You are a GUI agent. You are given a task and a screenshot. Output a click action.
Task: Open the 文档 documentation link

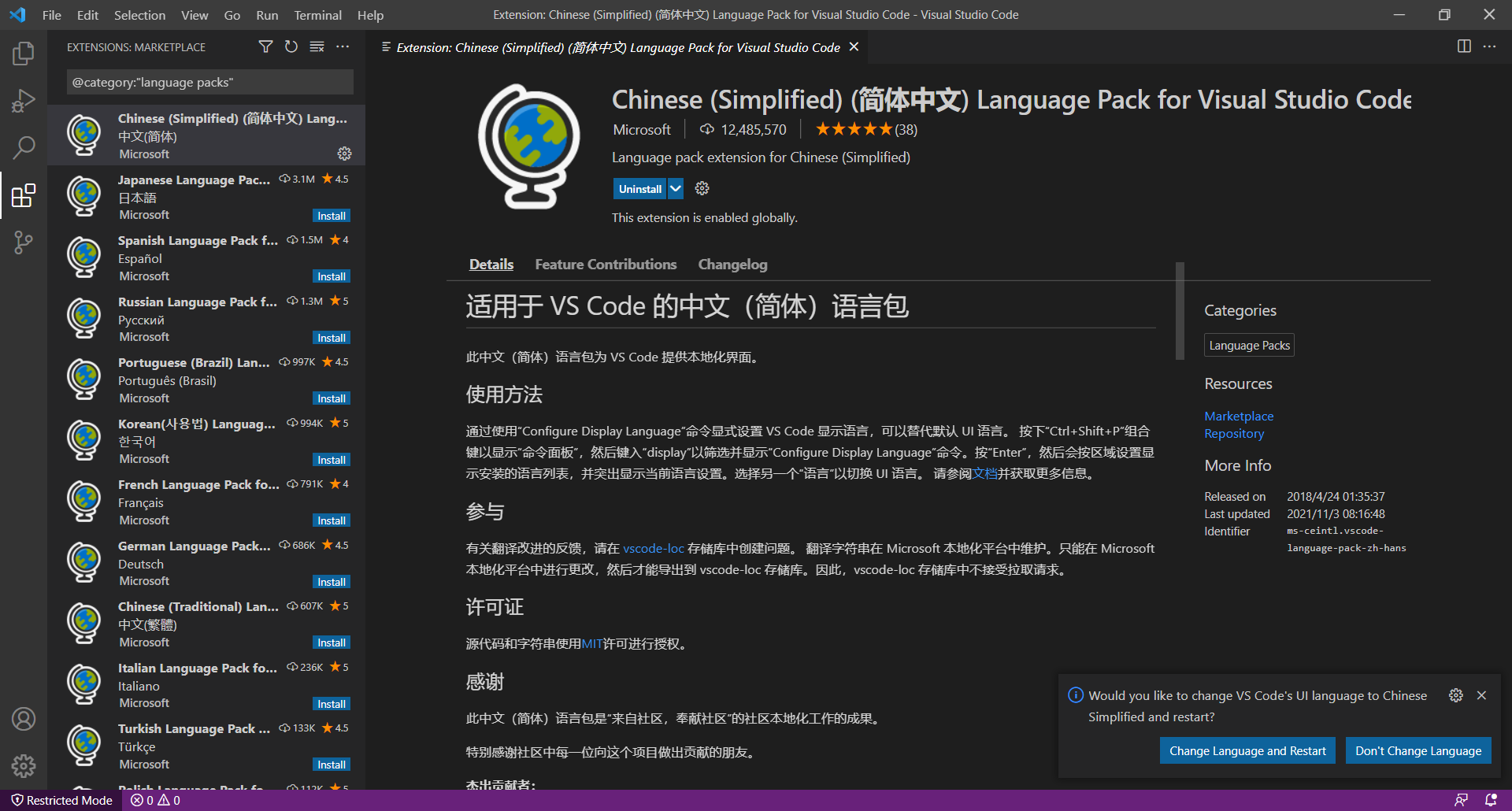pos(984,473)
